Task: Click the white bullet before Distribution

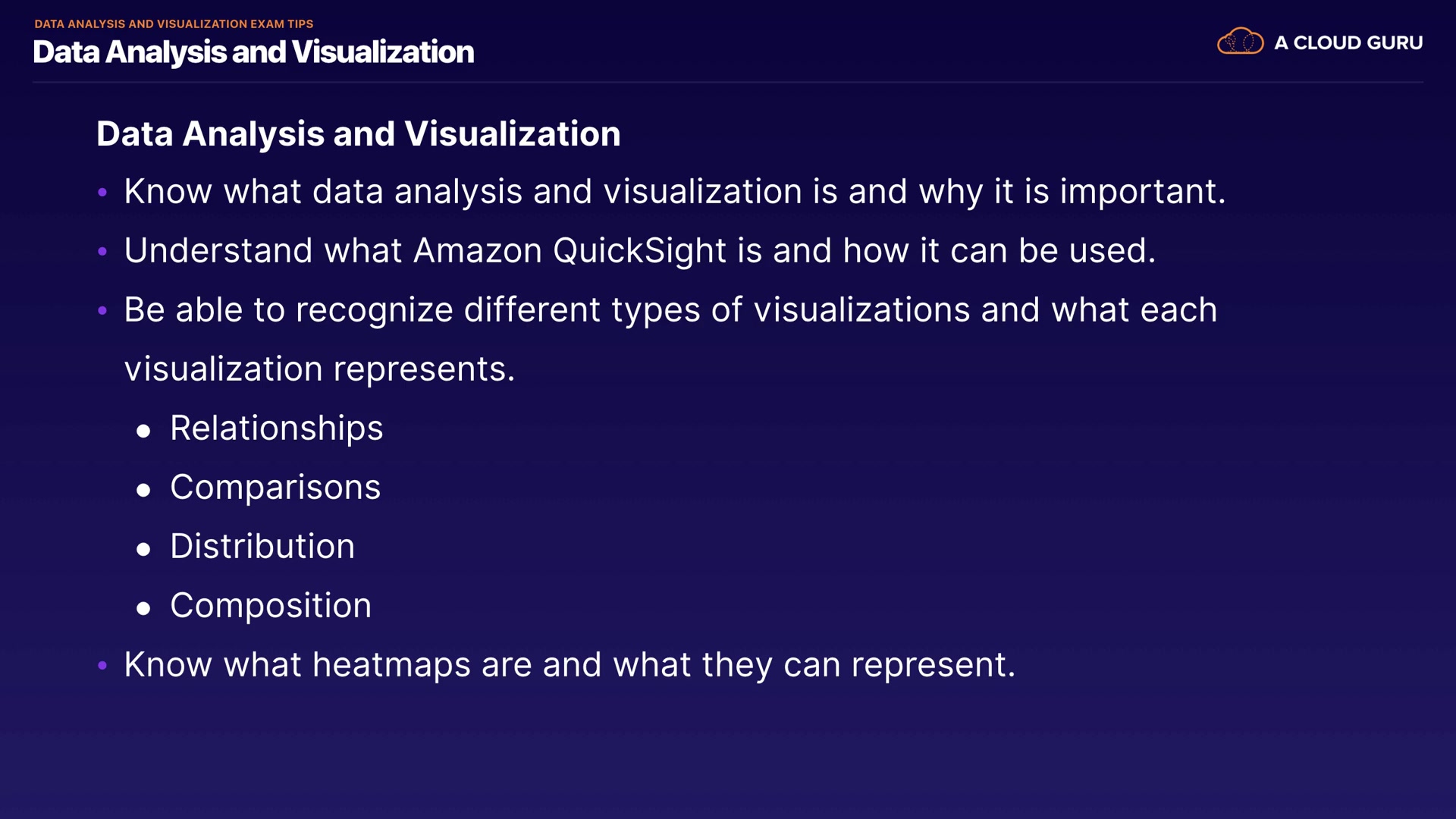Action: 143,550
